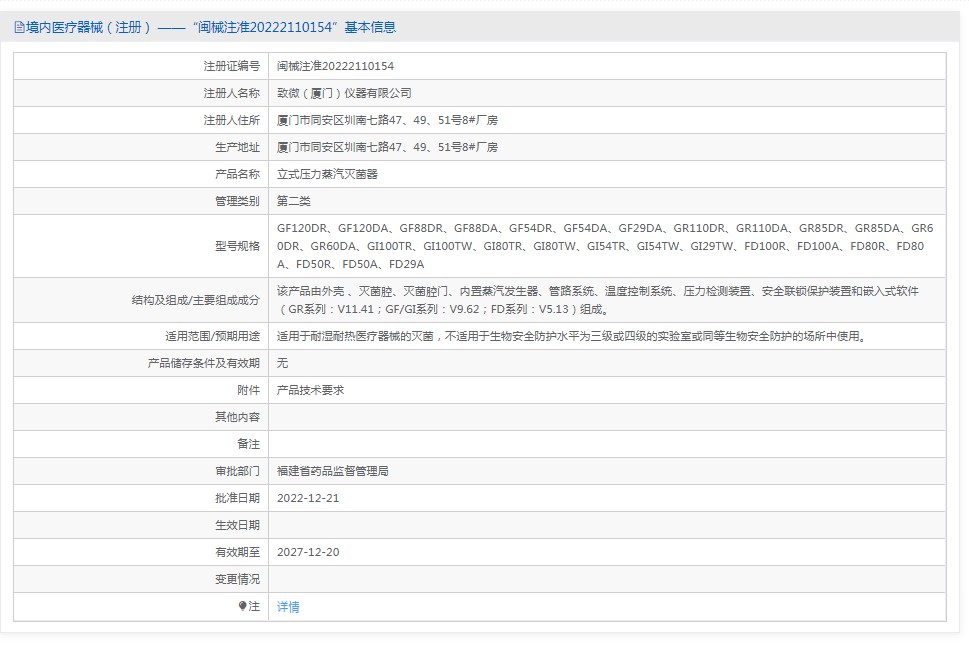Click the 产品储存条件及有效期 row label
The width and height of the screenshot is (969, 652).
coord(203,363)
